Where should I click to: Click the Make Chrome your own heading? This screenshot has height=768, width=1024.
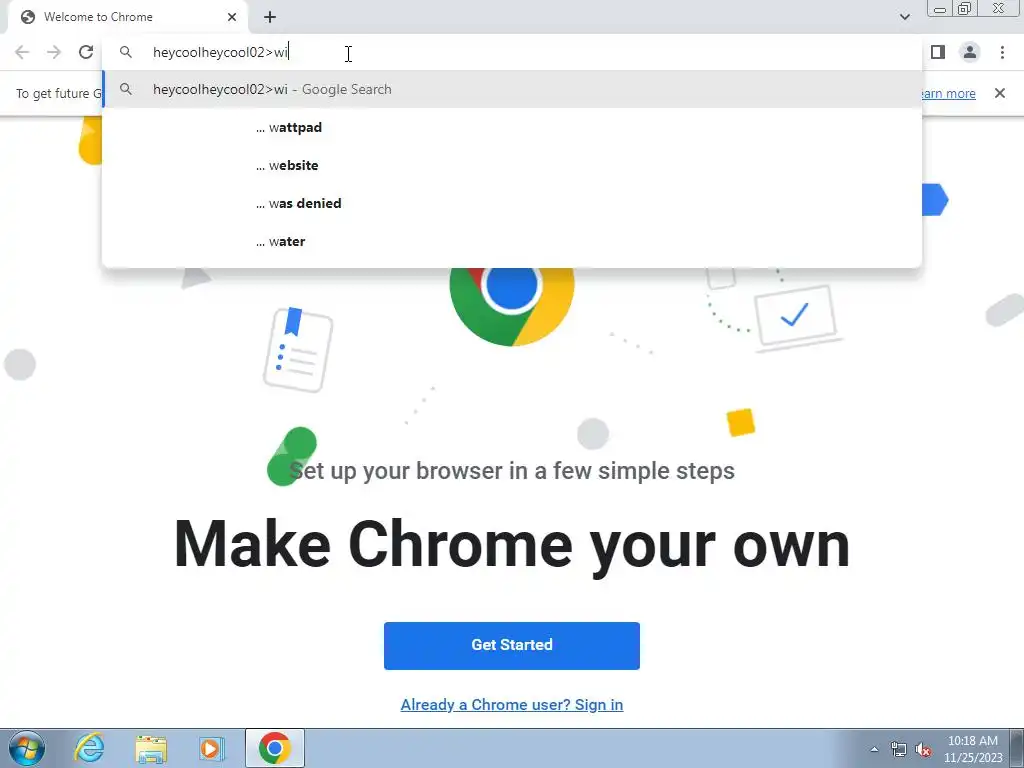tap(511, 545)
